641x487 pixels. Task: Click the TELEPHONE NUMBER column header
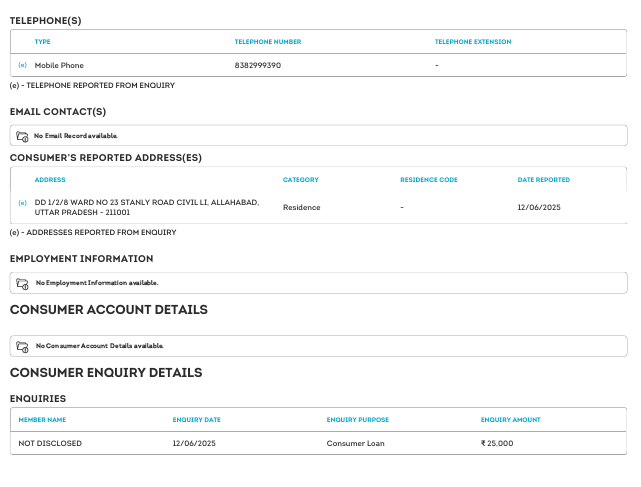(x=267, y=42)
